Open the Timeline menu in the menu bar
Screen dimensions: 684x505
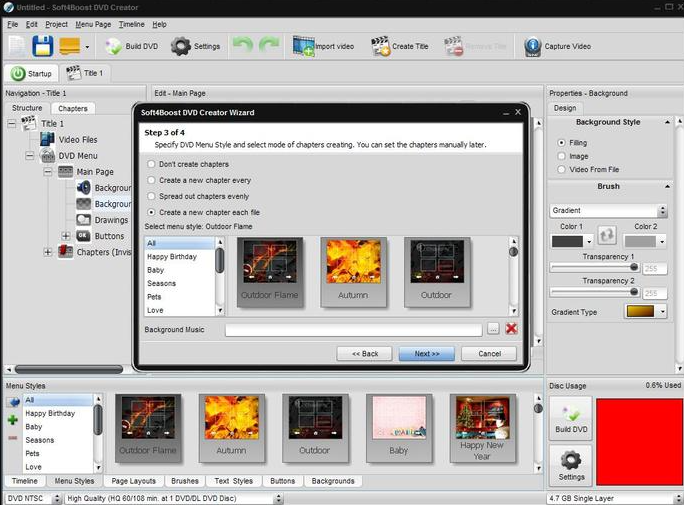[x=131, y=24]
